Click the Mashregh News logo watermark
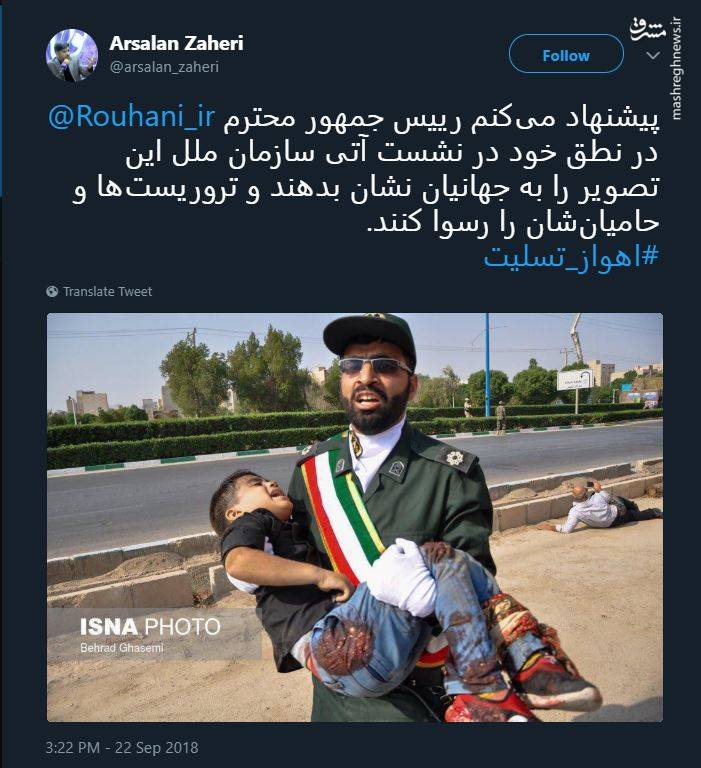Screen dimensions: 701x768 pos(648,30)
